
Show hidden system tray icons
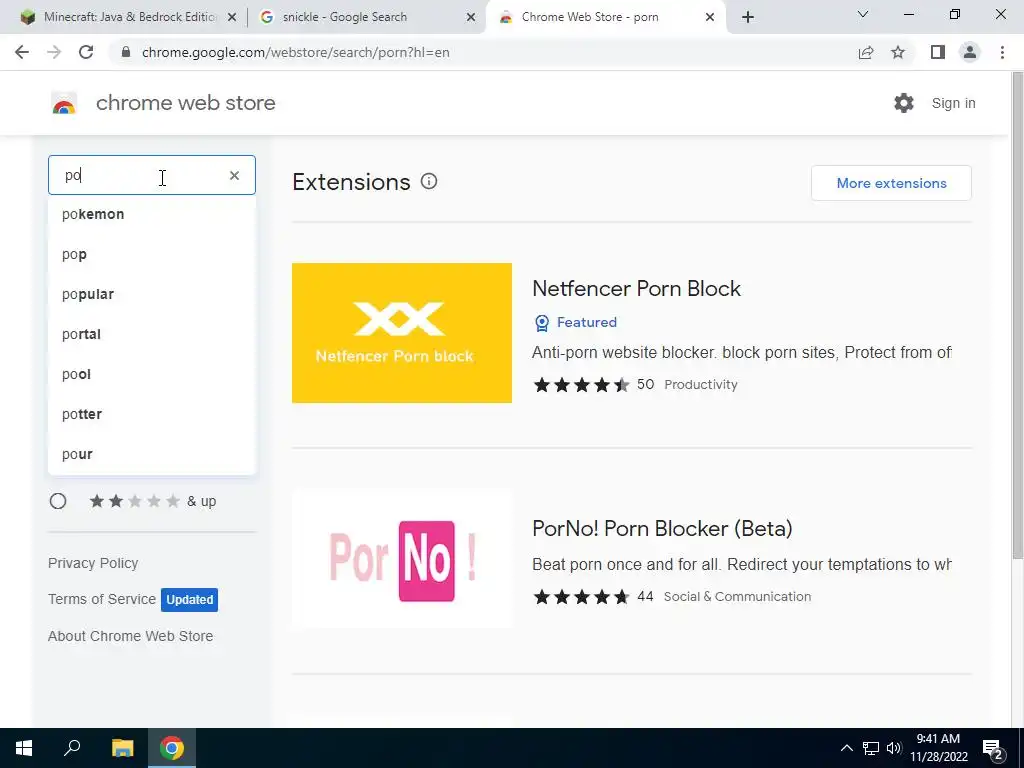[846, 748]
